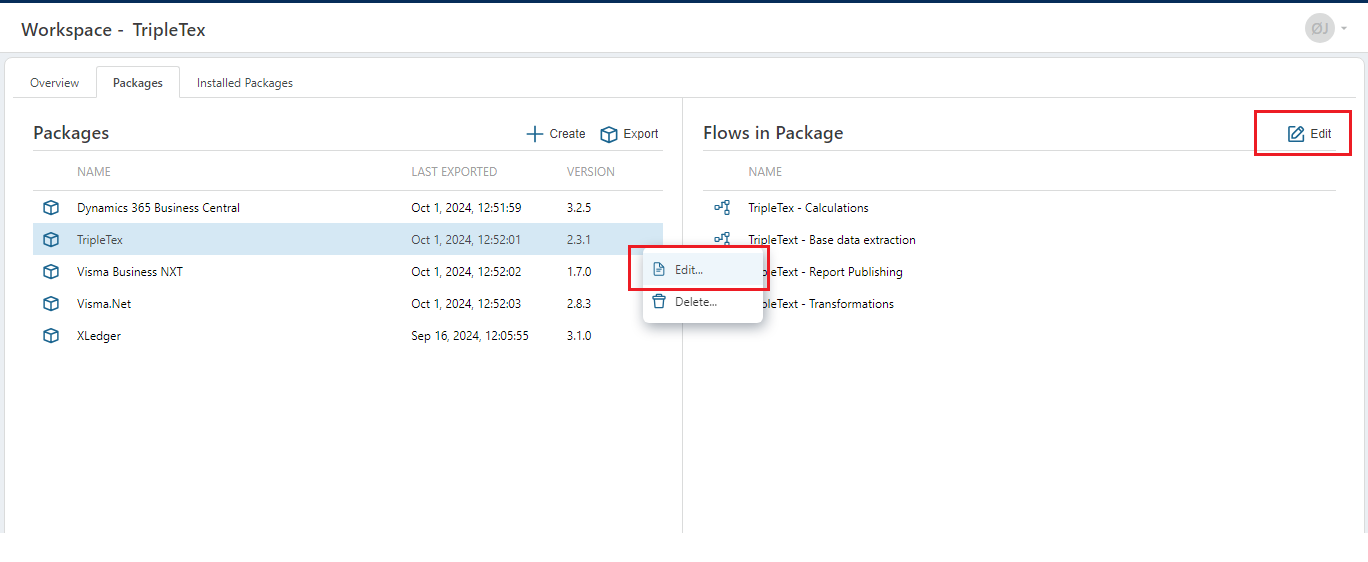The height and width of the screenshot is (562, 1368).
Task: Click the flow icon beside TripleTex - Calculations
Action: (722, 208)
